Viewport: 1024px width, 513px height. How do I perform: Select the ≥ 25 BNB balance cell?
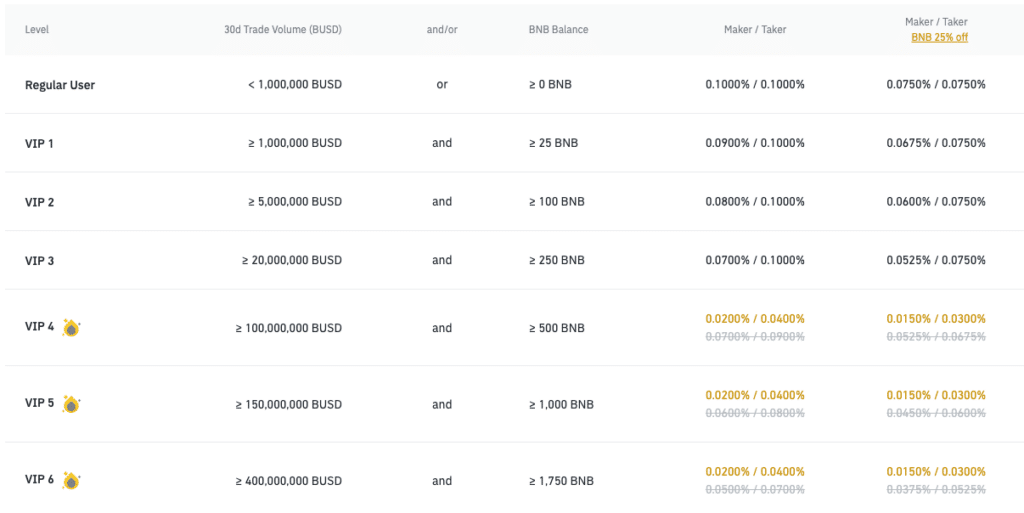[x=553, y=143]
